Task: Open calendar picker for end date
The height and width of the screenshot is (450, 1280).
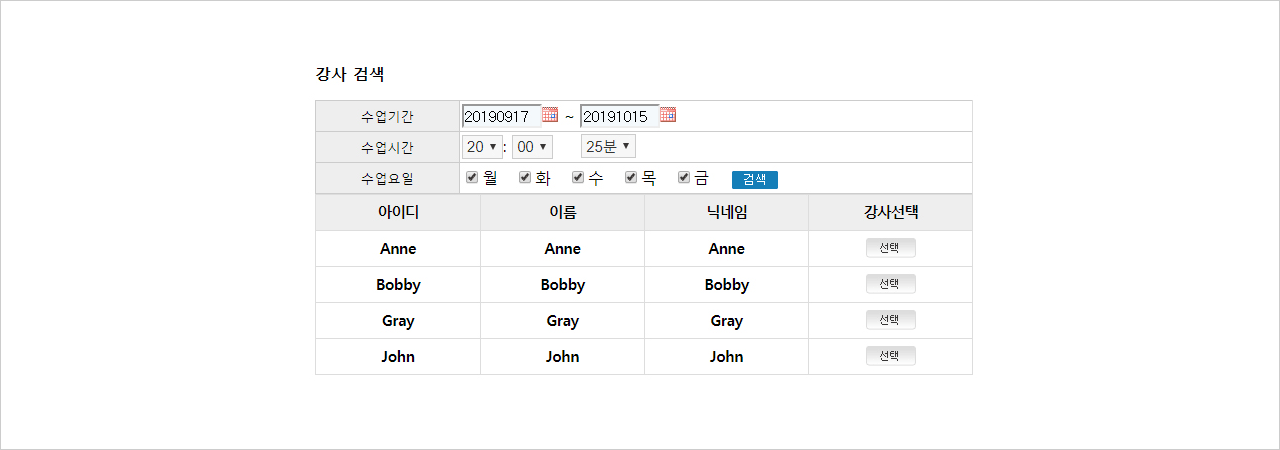Action: coord(668,115)
